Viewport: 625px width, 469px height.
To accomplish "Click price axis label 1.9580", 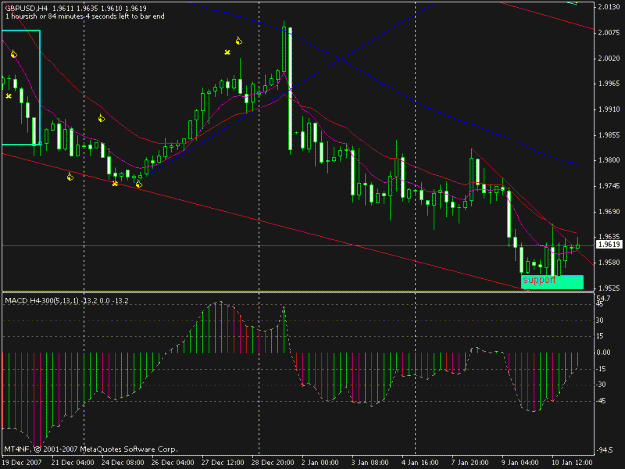I will pos(609,263).
